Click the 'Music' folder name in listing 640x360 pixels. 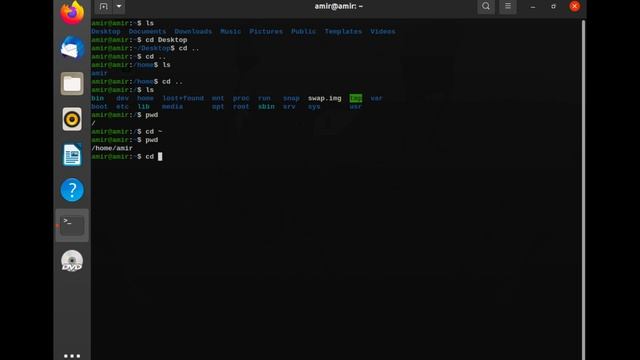coord(231,31)
